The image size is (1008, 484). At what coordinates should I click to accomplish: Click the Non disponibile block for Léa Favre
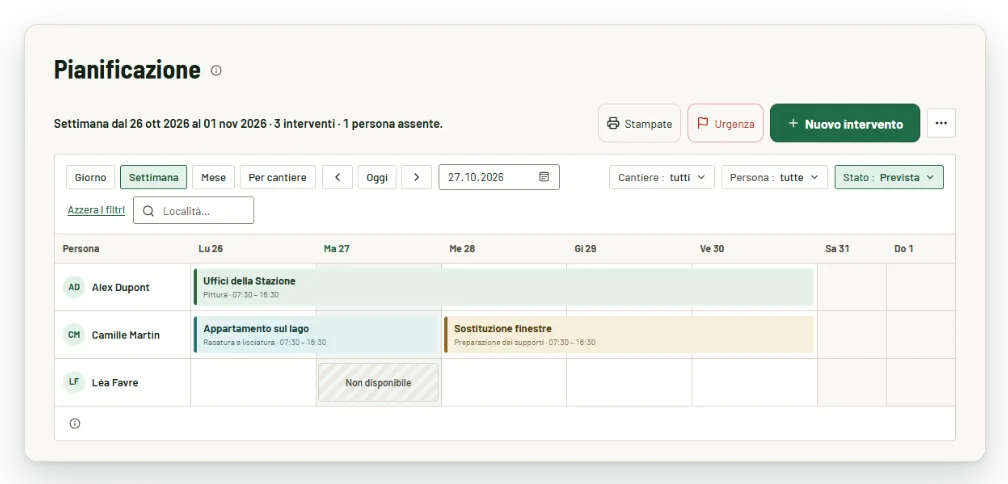point(378,382)
